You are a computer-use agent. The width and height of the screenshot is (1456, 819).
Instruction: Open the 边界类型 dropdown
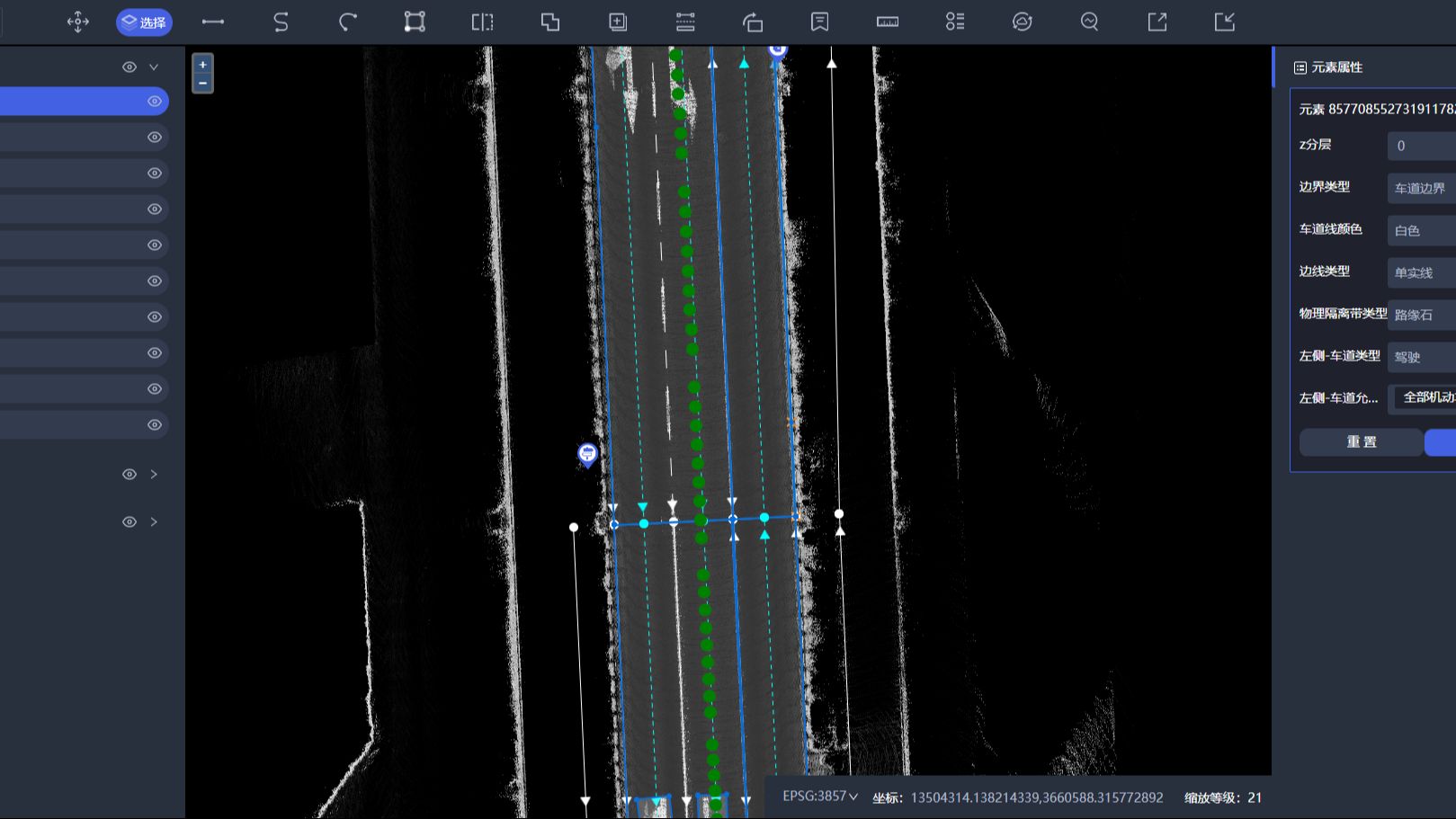[1422, 188]
